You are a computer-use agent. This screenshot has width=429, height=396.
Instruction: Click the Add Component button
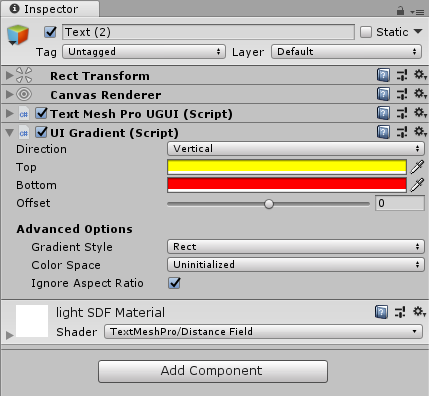[213, 371]
